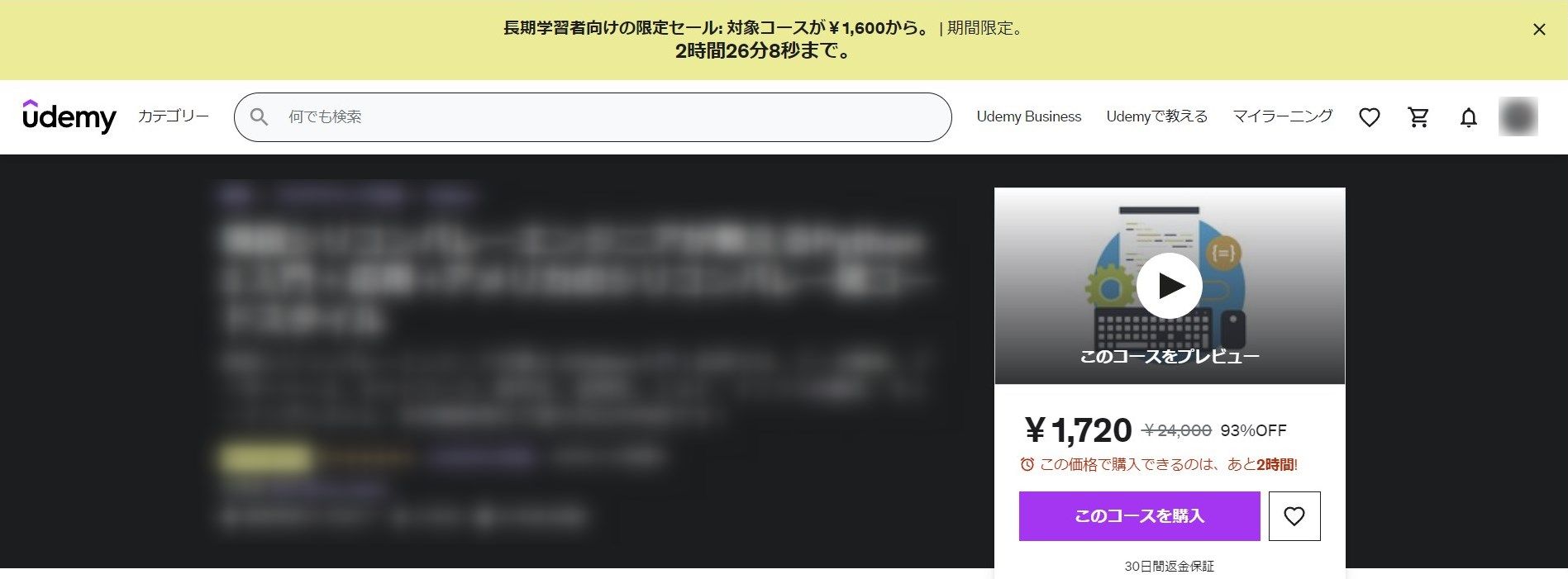Toggle wishlist heart beside the purchase button

(x=1294, y=516)
